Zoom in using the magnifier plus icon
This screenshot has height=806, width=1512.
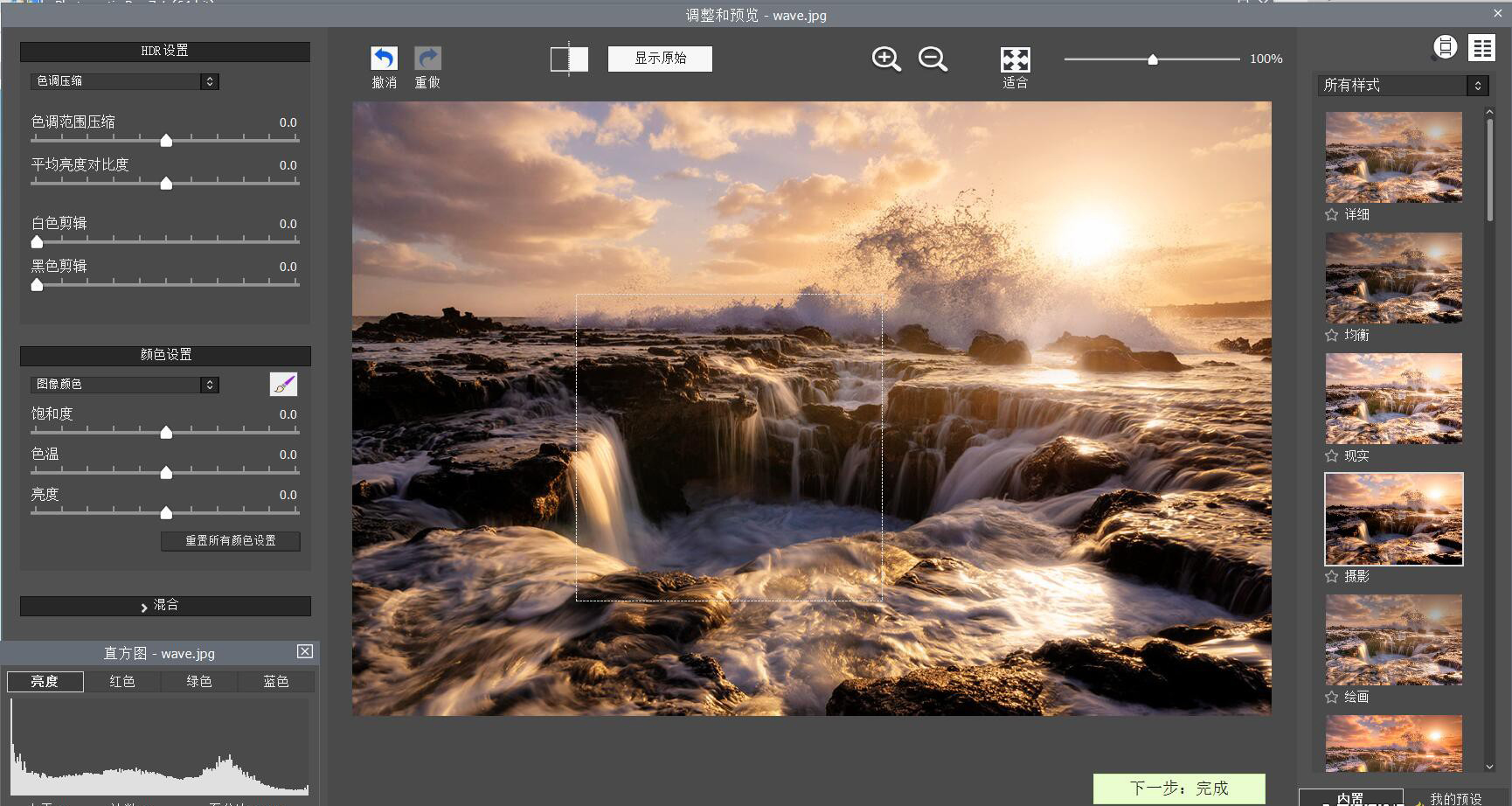[884, 59]
